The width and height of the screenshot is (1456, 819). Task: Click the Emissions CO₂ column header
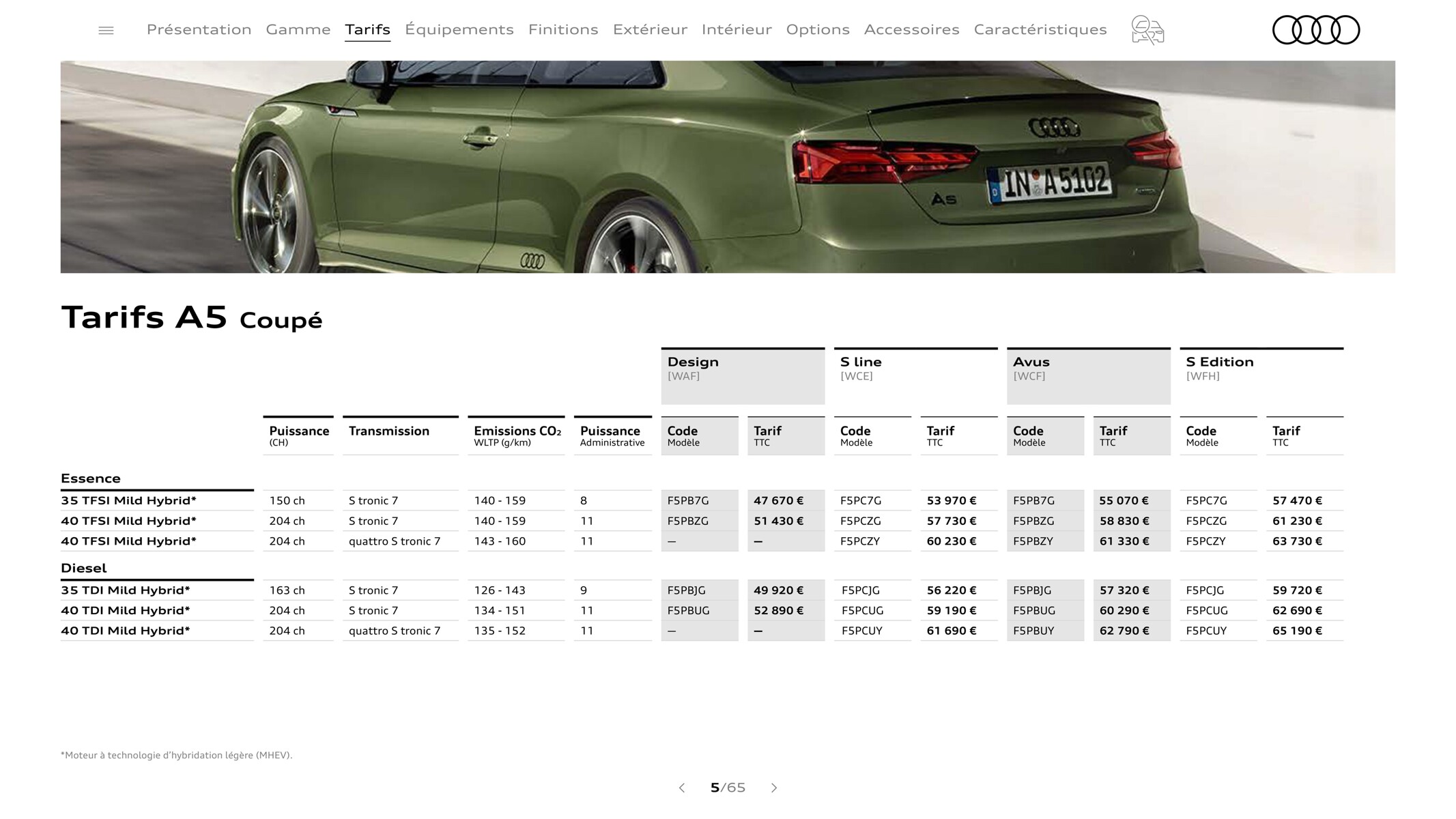click(x=516, y=435)
